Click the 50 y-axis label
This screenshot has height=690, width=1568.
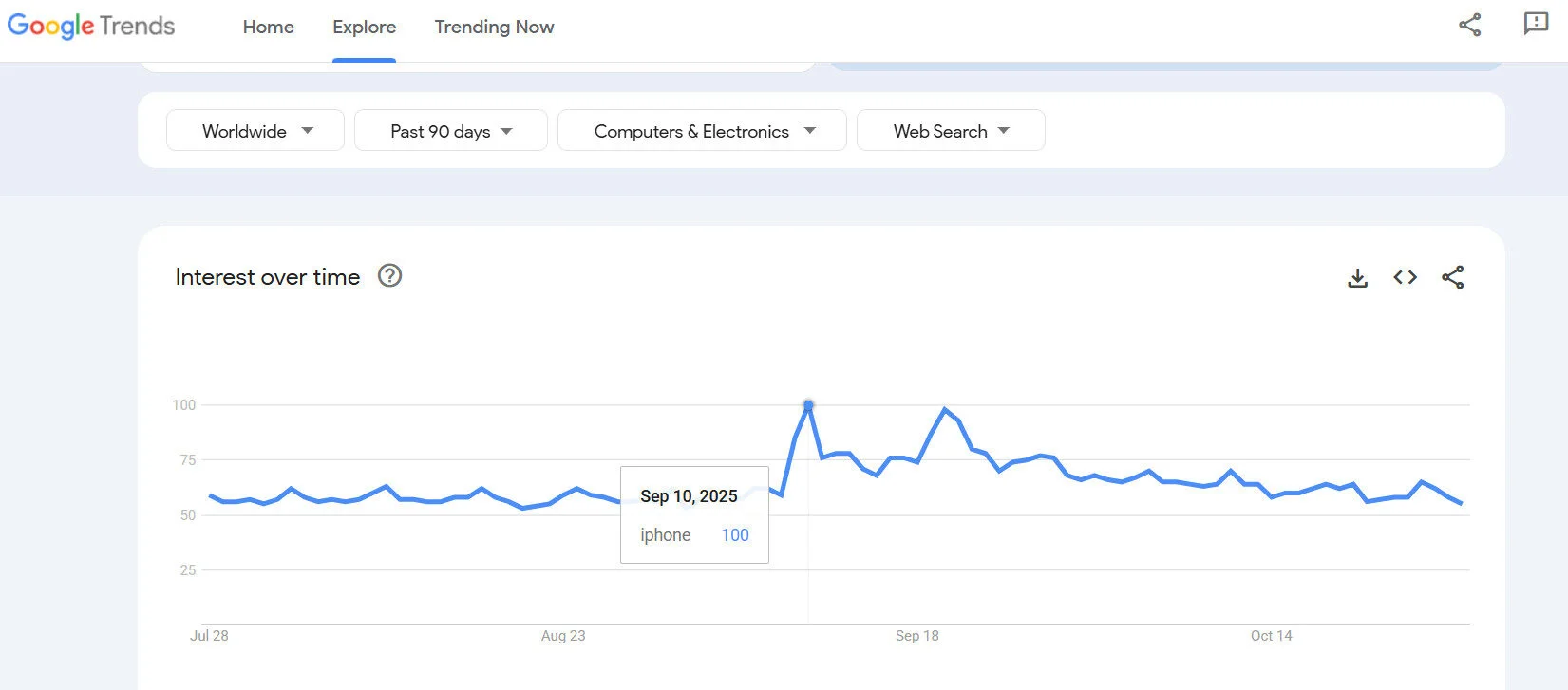point(188,515)
